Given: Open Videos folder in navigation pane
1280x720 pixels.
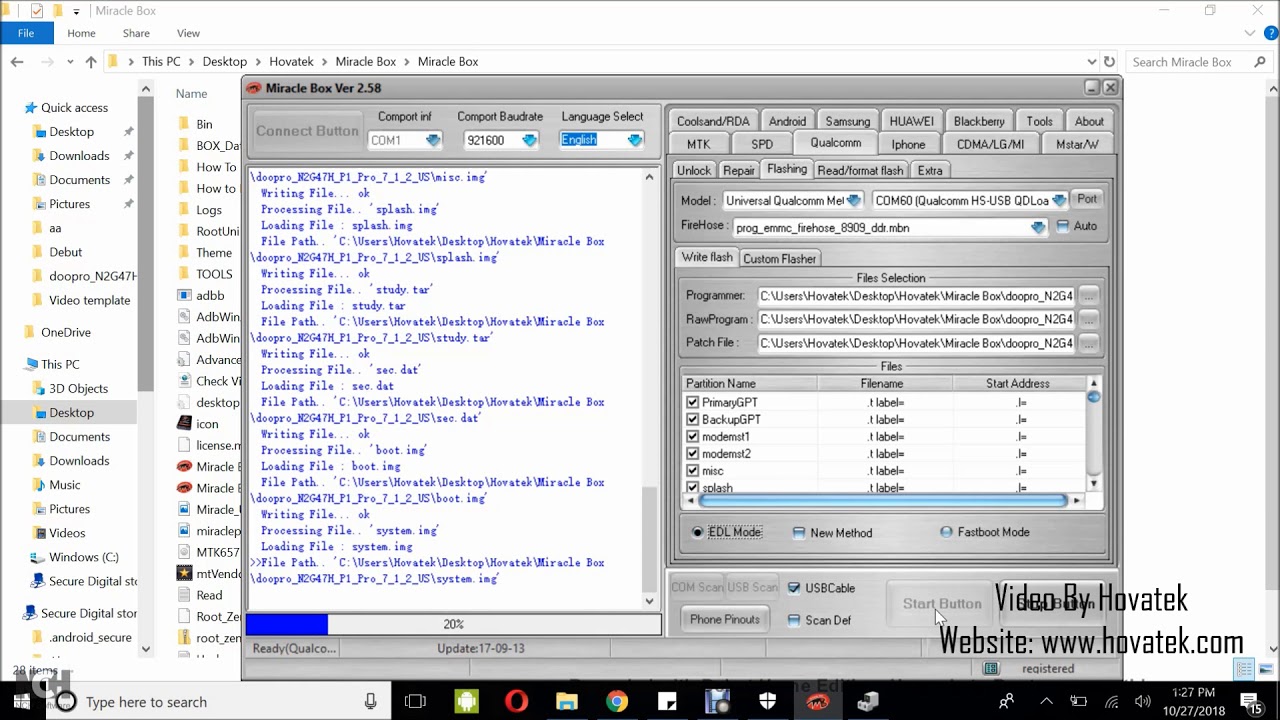Looking at the screenshot, I should [x=67, y=533].
